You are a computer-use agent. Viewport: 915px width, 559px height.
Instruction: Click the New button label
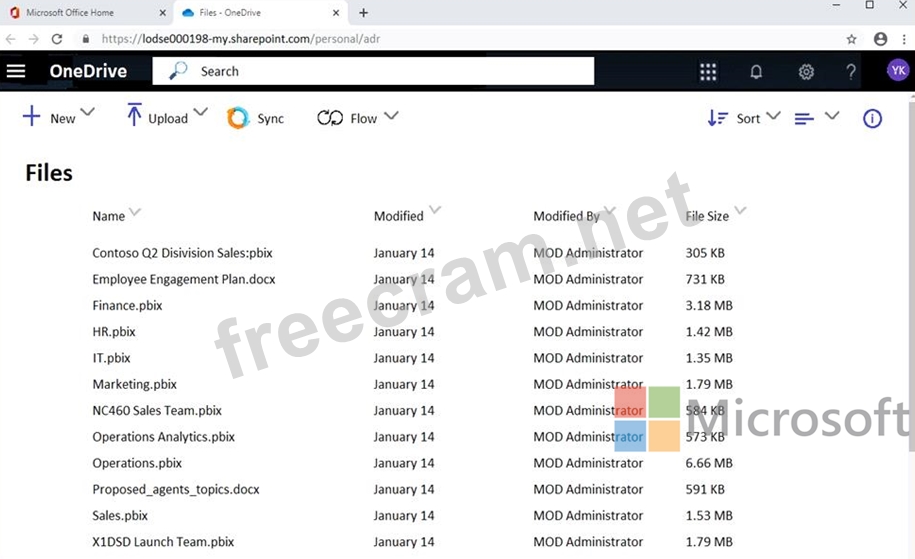pos(62,118)
